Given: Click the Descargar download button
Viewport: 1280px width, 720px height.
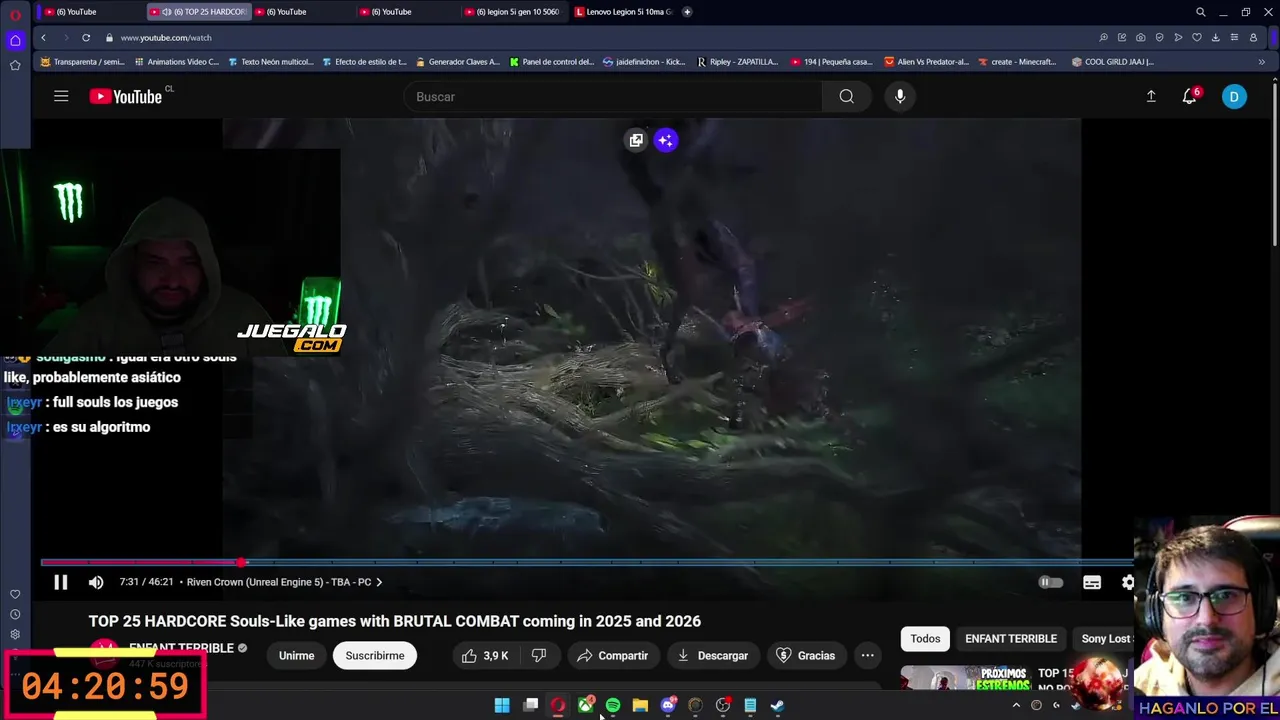Looking at the screenshot, I should [712, 656].
